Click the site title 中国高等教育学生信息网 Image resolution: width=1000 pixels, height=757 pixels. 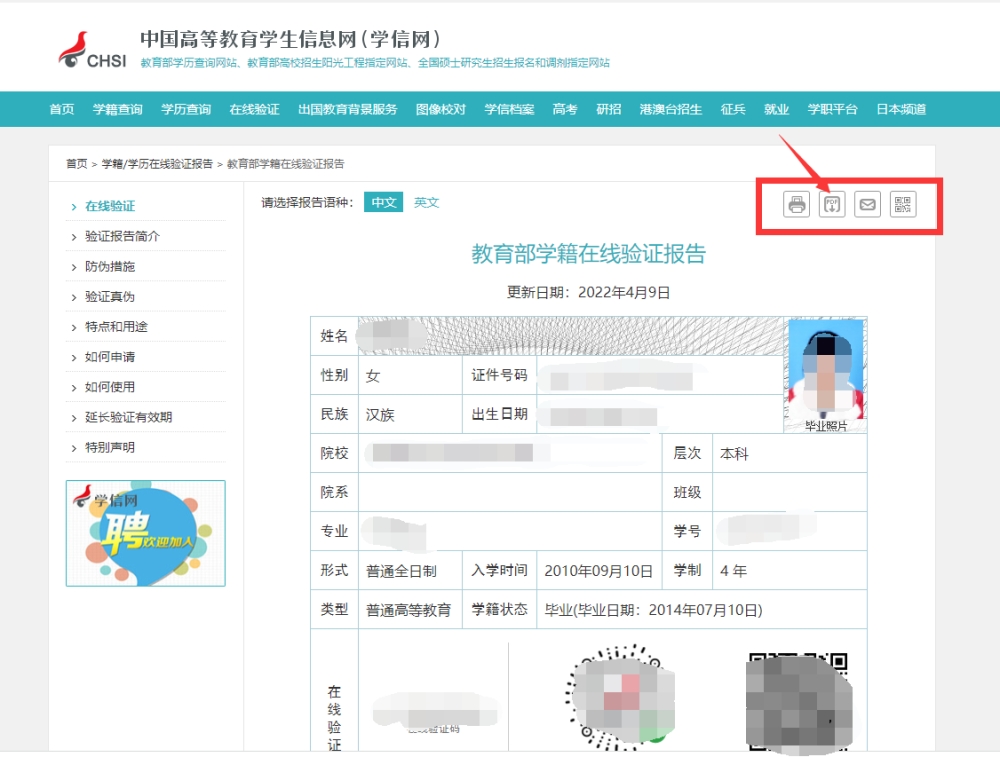click(290, 39)
